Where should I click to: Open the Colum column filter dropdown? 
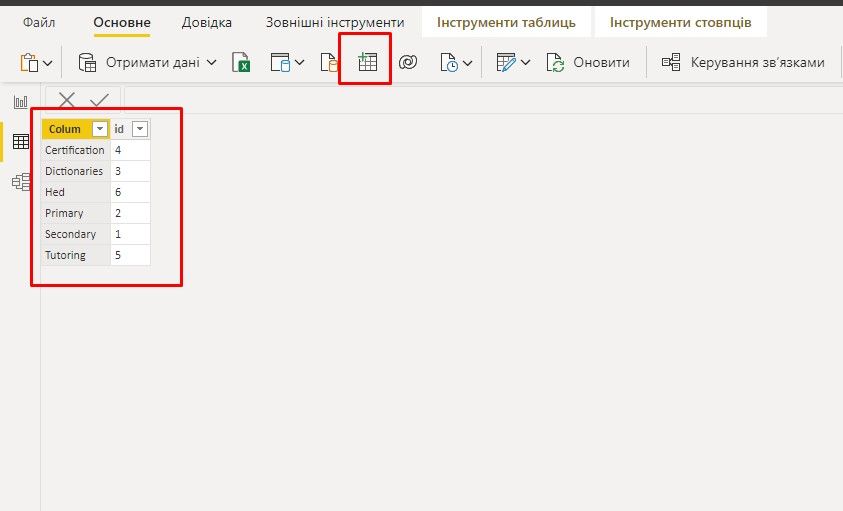[x=100, y=129]
